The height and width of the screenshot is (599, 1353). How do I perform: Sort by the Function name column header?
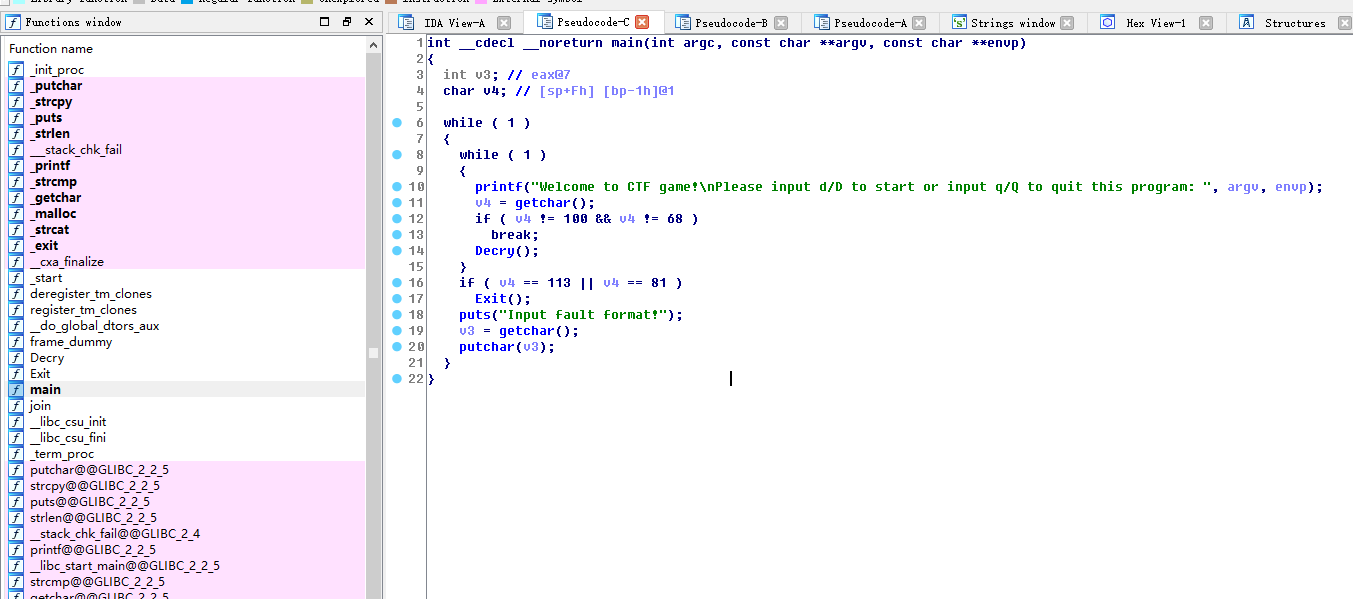pos(51,49)
